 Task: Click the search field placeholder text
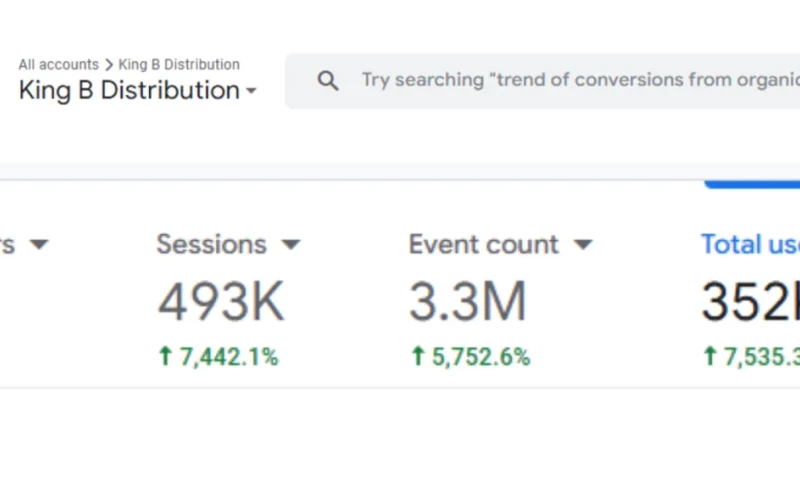point(581,80)
